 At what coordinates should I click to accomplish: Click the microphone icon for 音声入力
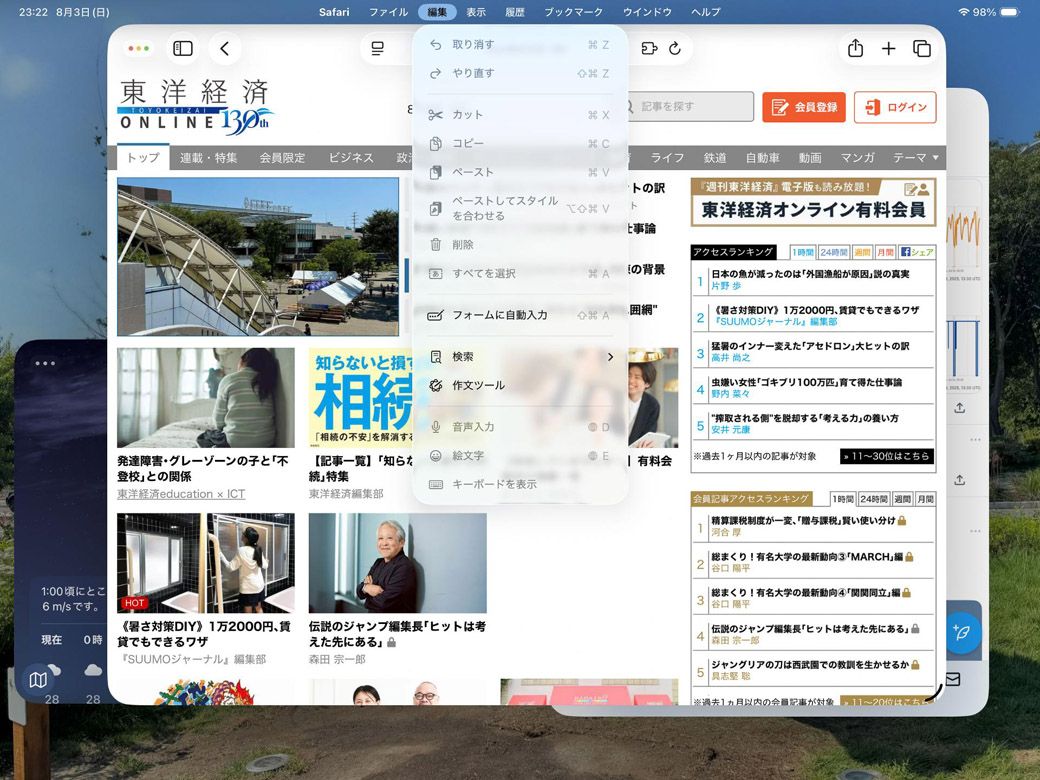pyautogui.click(x=435, y=426)
